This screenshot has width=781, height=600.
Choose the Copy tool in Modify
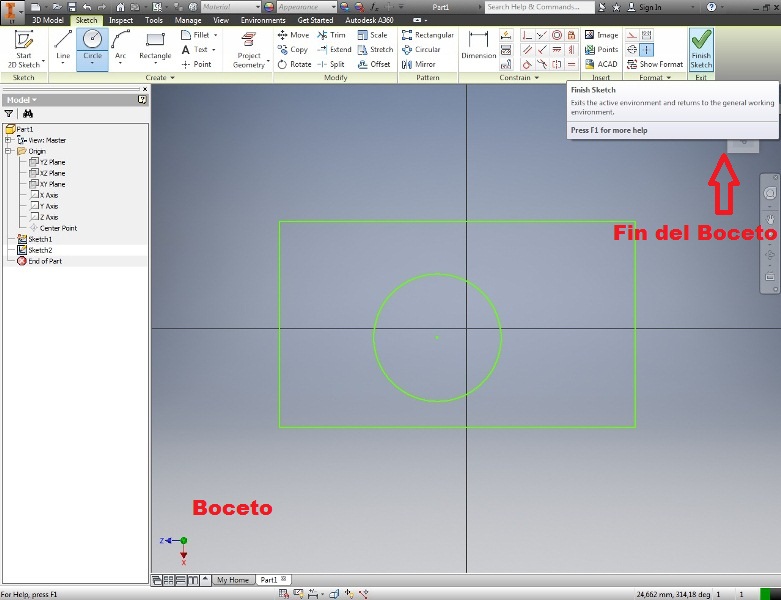coord(292,49)
